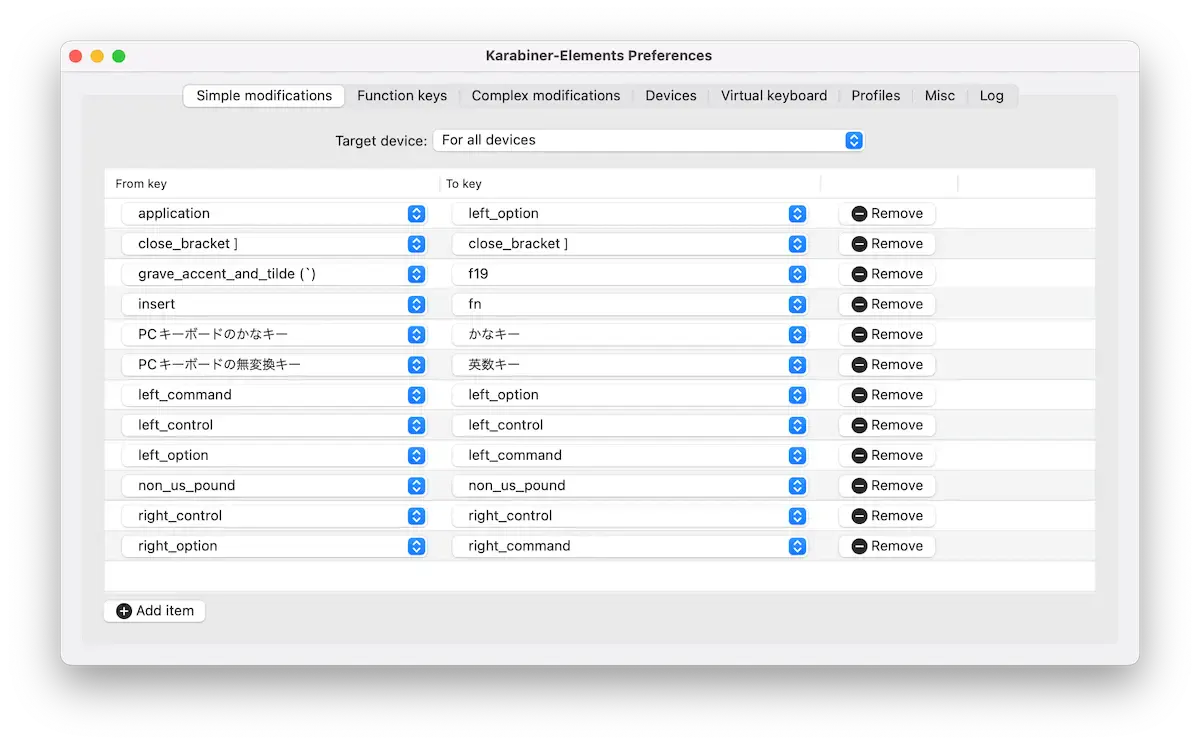Remove the insert to fn mapping
Screen dimensions: 1200x745
[x=887, y=304]
